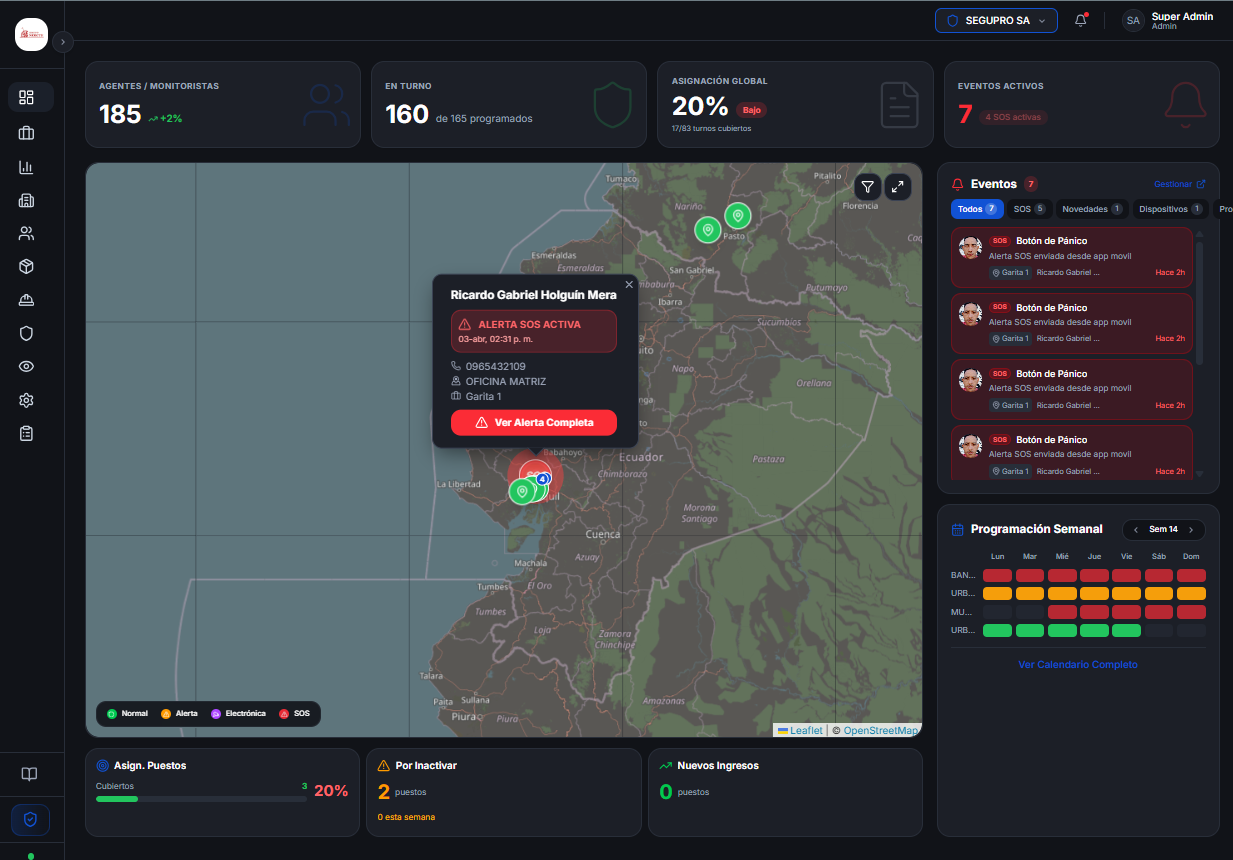The width and height of the screenshot is (1233, 860).
Task: Open the SEGUPRO SA company selector dropdown
Action: 996,20
